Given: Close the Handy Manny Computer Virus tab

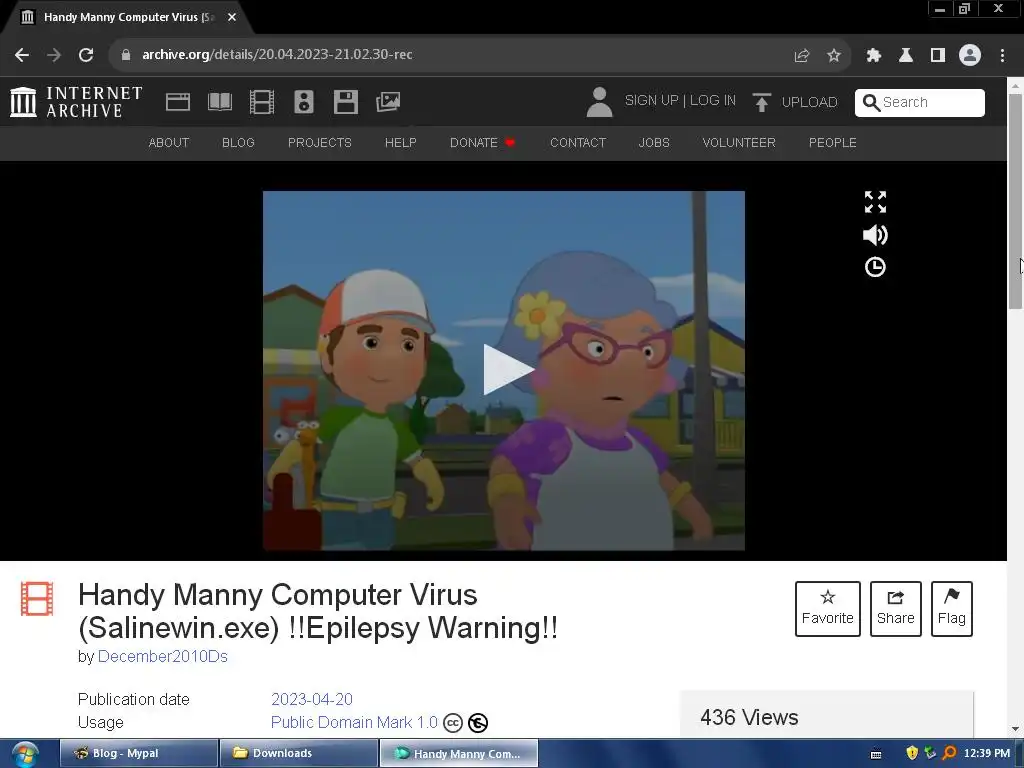Looking at the screenshot, I should pyautogui.click(x=232, y=17).
